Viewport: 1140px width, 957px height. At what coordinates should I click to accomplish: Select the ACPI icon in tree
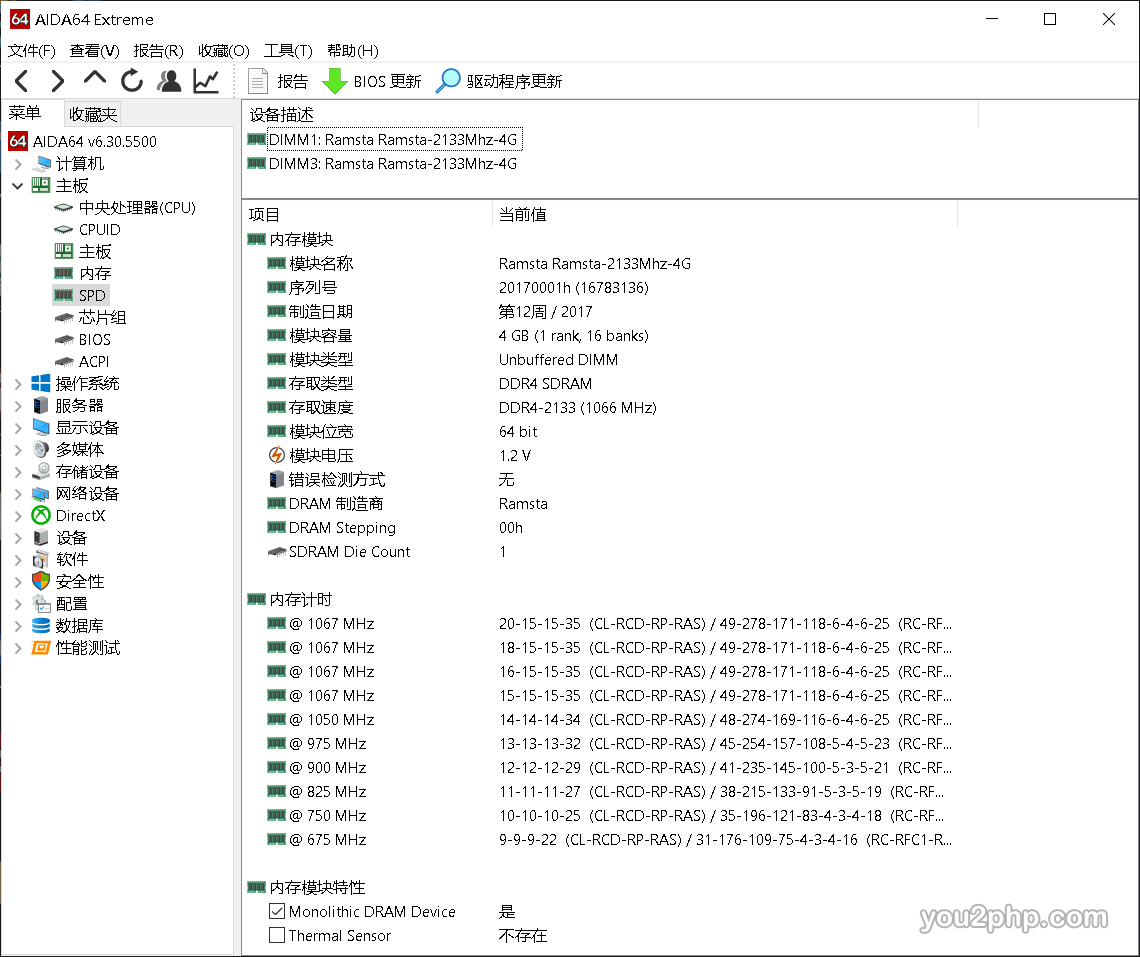coord(64,361)
